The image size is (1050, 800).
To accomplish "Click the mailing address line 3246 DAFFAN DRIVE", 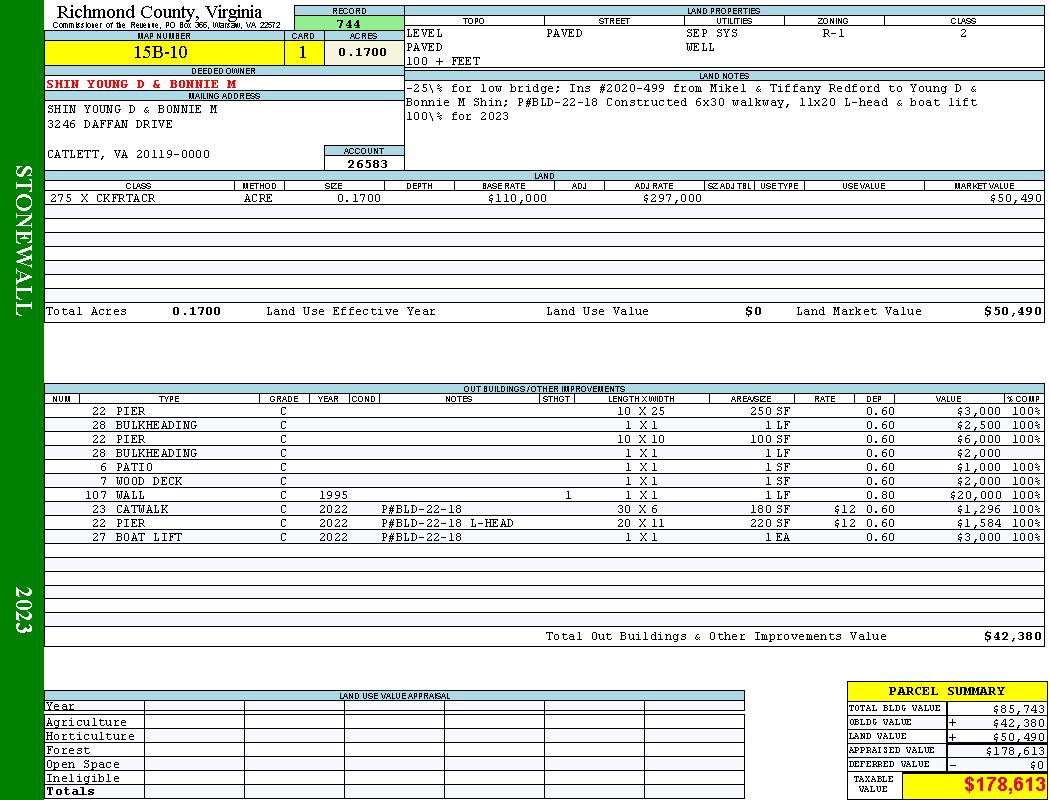I will pyautogui.click(x=110, y=124).
